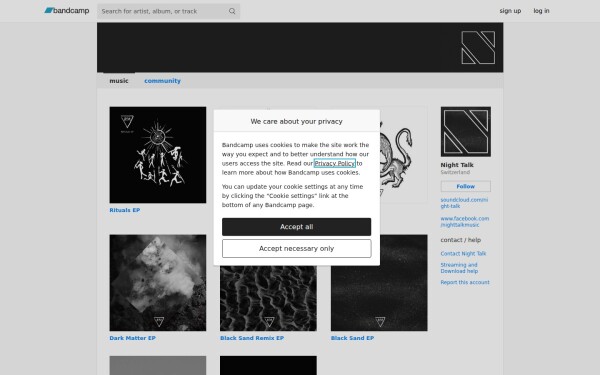Image resolution: width=600 pixels, height=375 pixels.
Task: Switch to the music tab
Action: point(119,81)
